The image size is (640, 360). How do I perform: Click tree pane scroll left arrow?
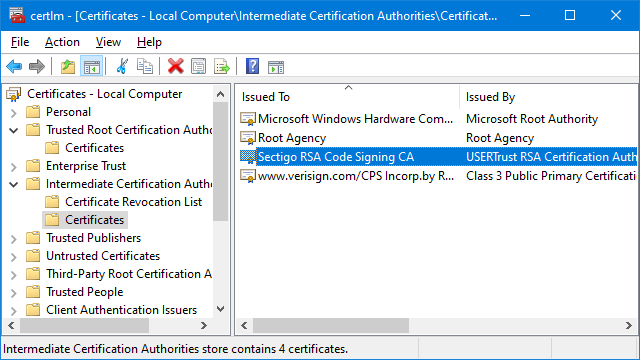coord(11,325)
